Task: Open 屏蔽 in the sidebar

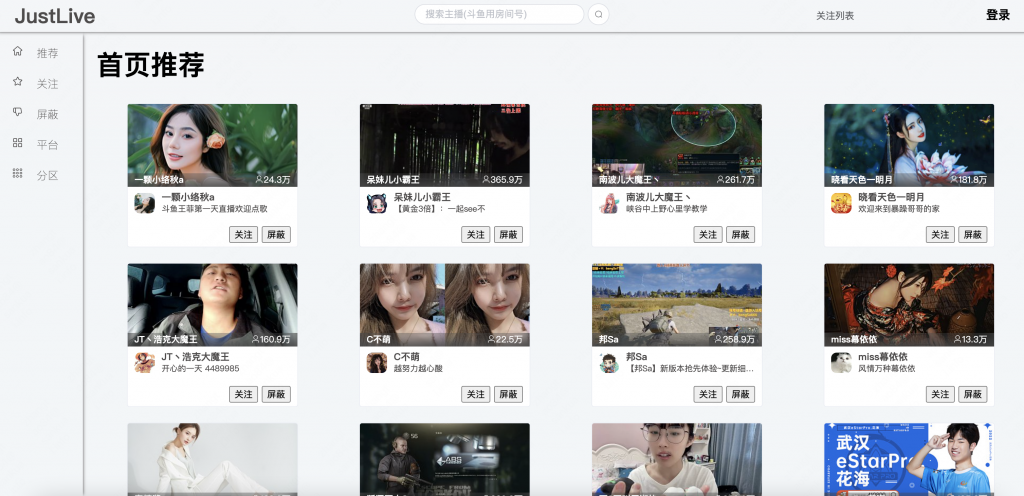Action: (48, 114)
